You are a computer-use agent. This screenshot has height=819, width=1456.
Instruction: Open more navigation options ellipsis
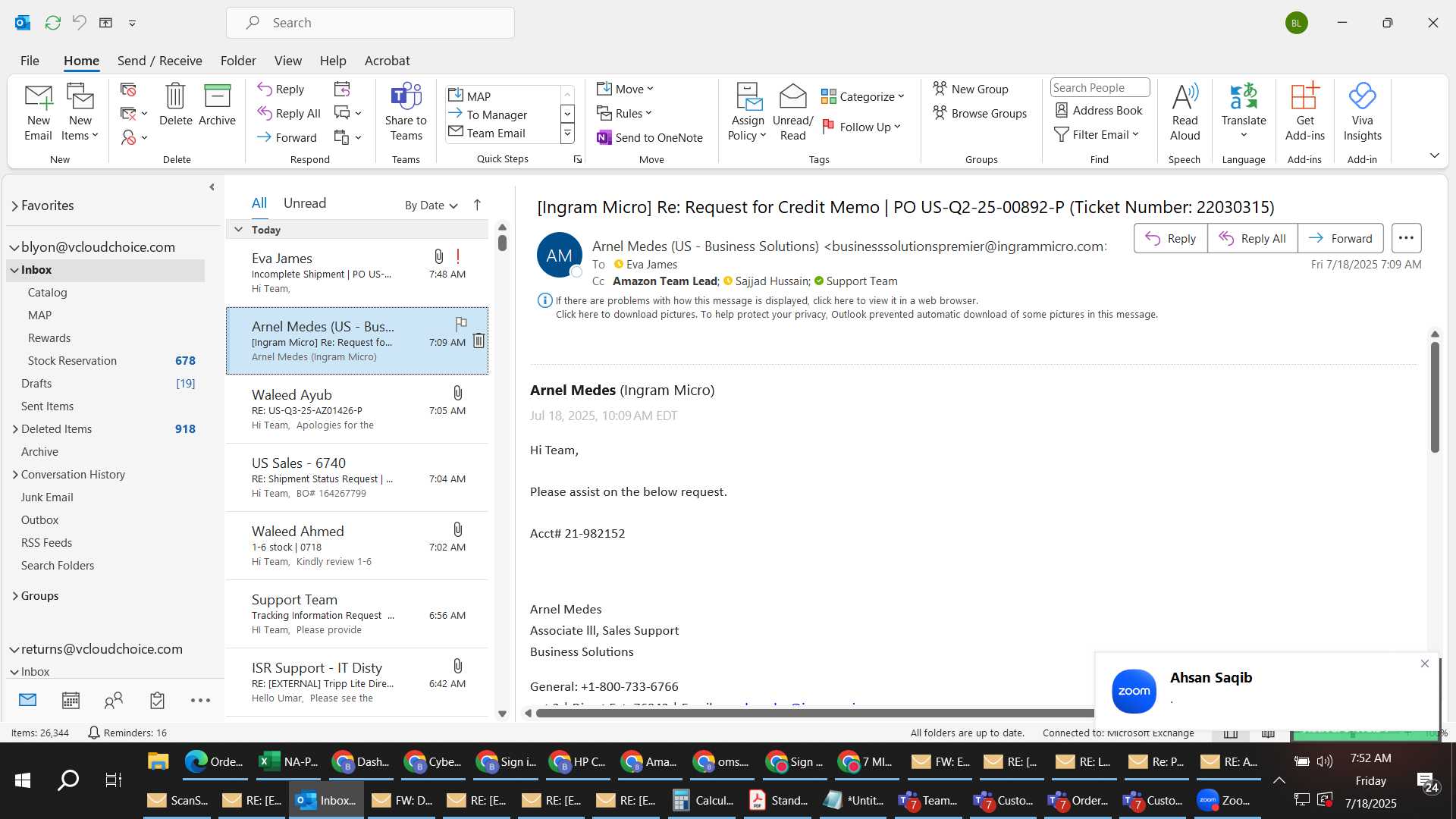[x=200, y=701]
